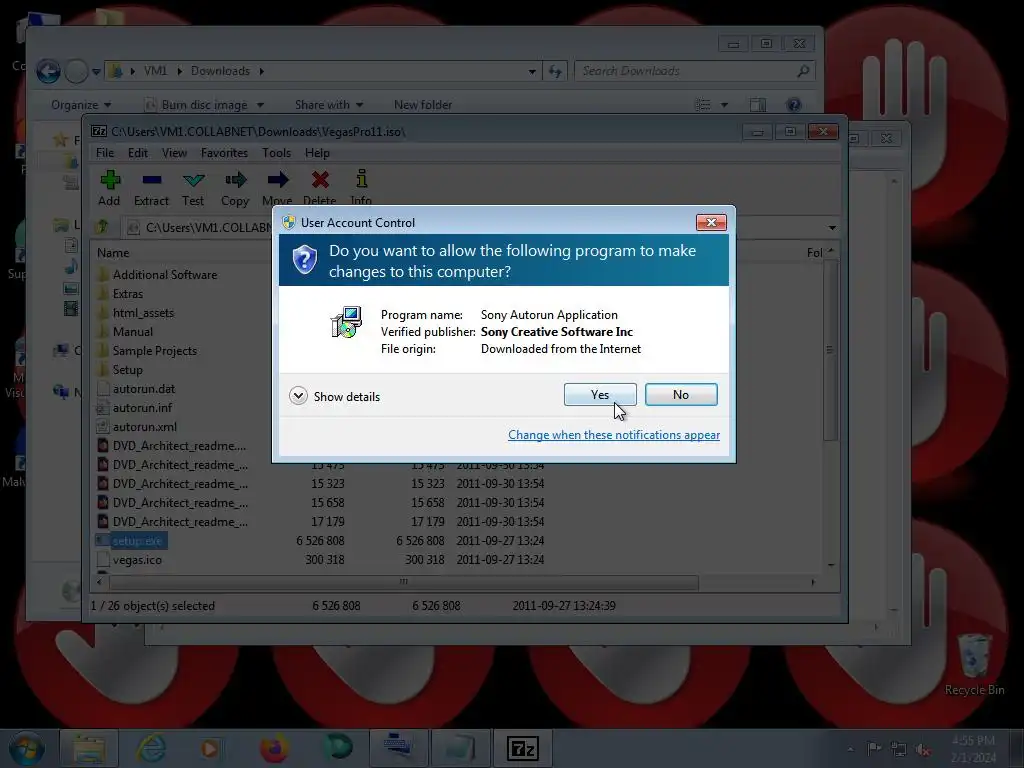
Task: Expand Show details in UAC dialog
Action: pos(334,396)
